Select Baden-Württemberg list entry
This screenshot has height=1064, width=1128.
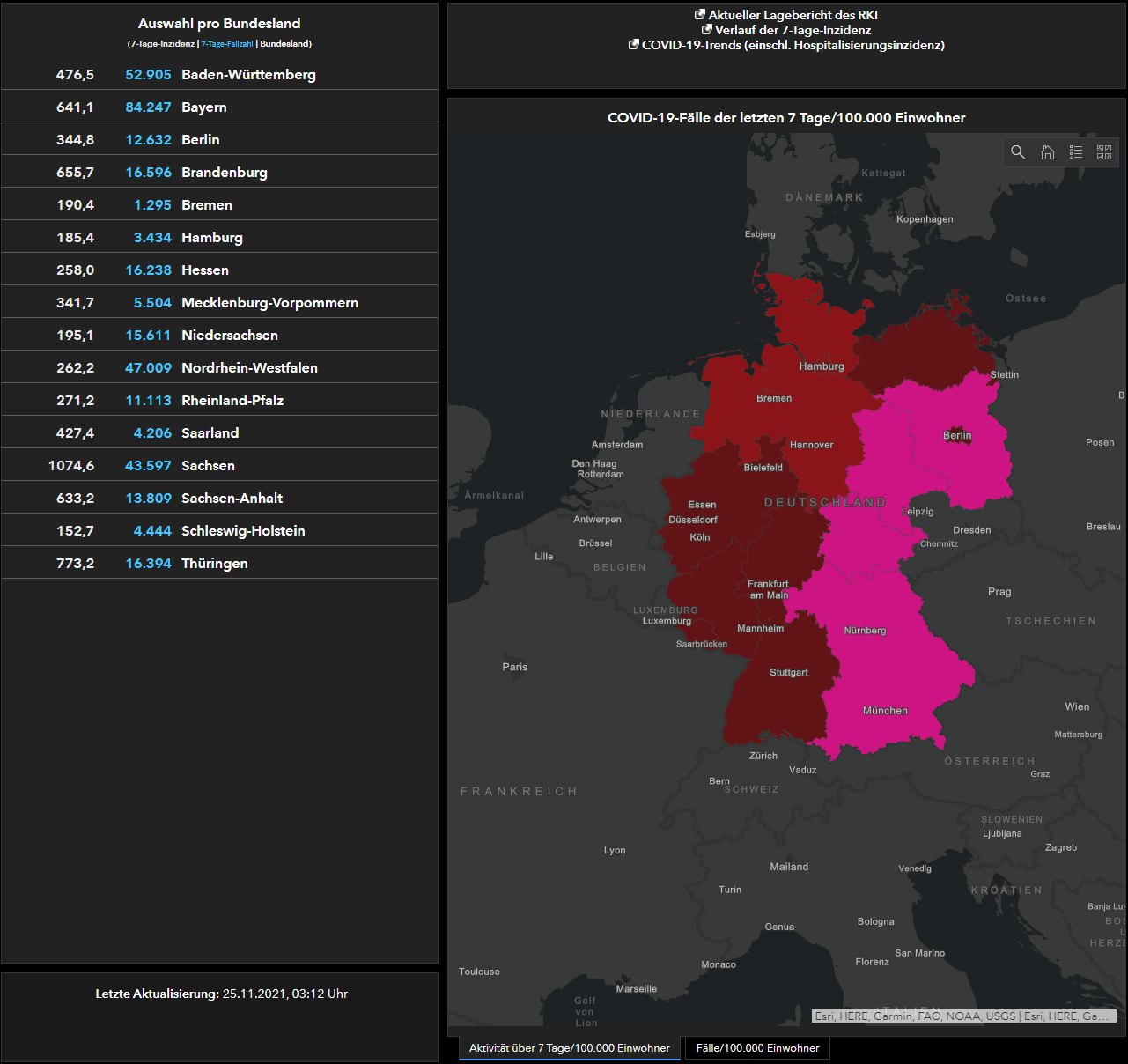tap(219, 74)
